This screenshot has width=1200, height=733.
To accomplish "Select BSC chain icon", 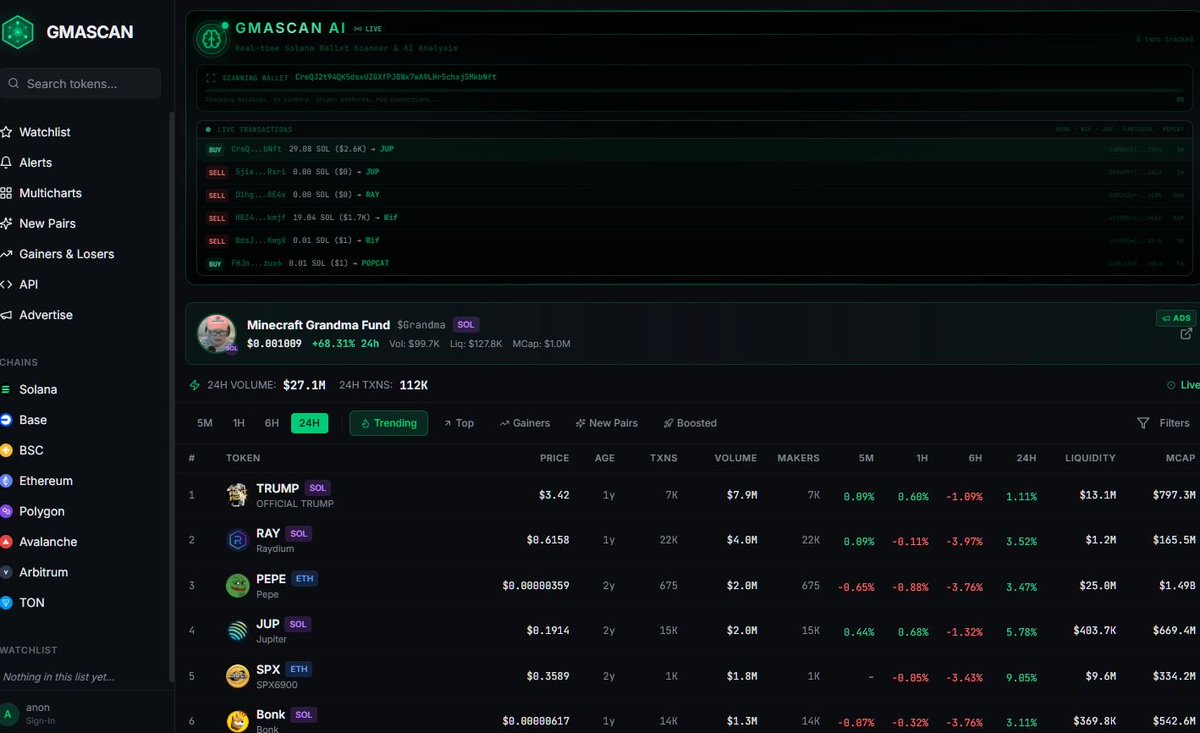I will tap(6, 450).
